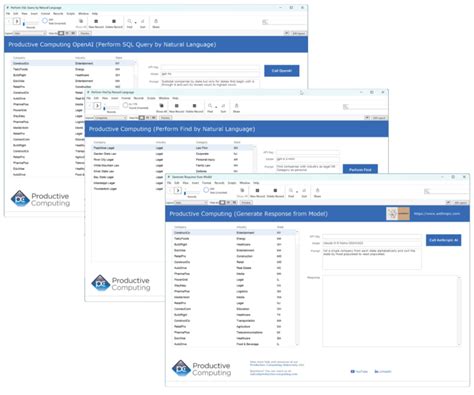
Task: Click found-set pie icon in Generate Response window
Action: click(206, 190)
